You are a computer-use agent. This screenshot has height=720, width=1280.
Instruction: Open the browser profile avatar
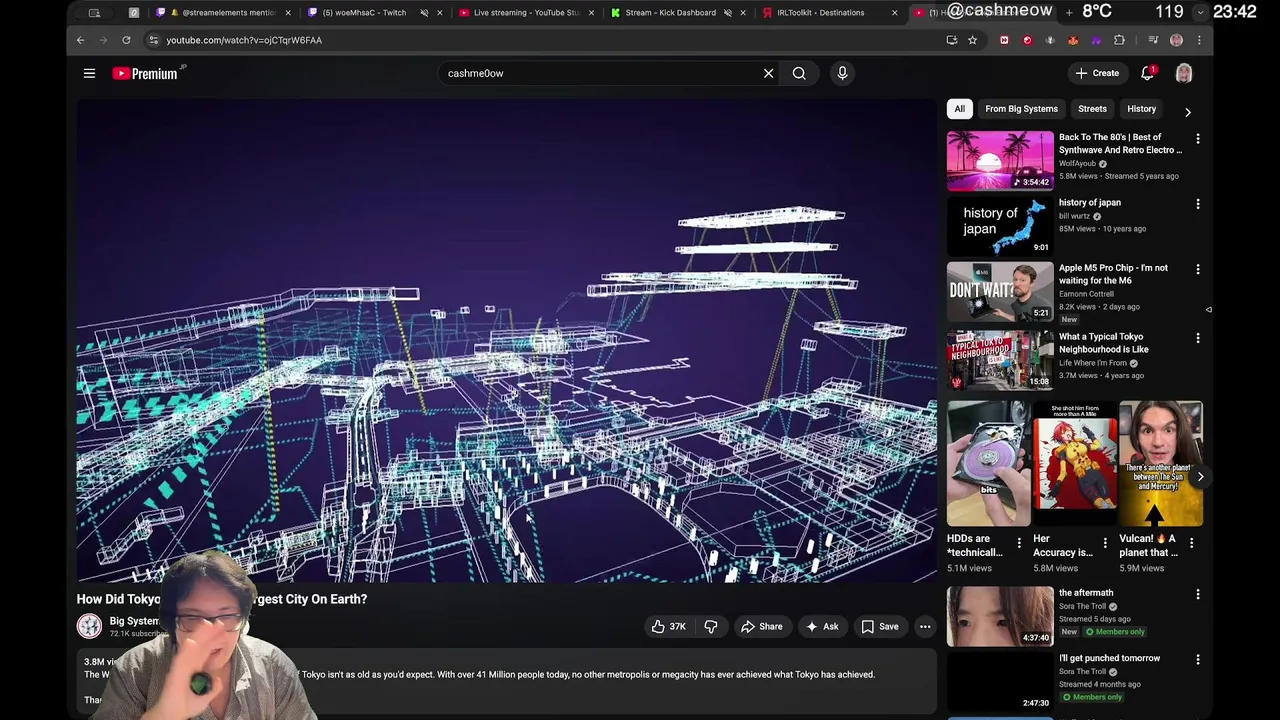point(1176,40)
